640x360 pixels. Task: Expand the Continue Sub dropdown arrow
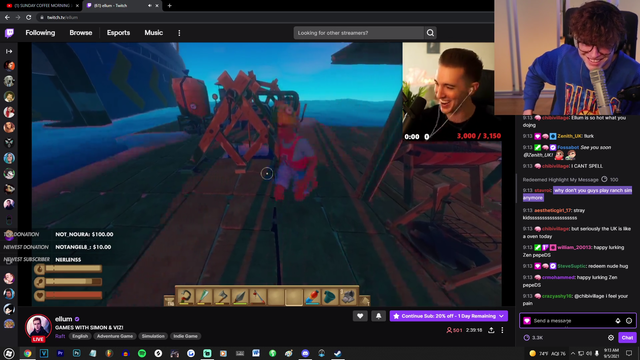coord(502,316)
